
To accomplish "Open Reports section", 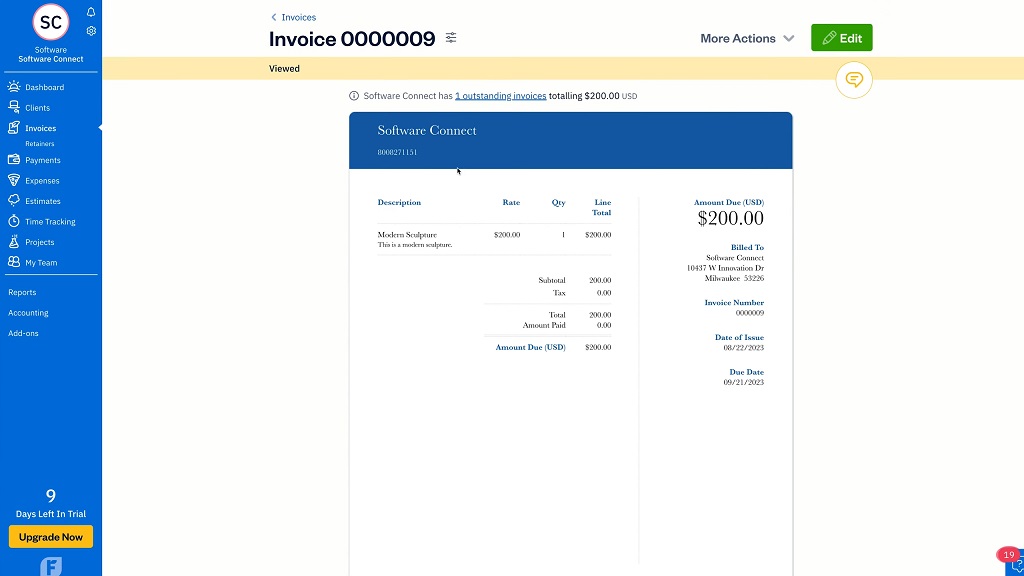I will click(22, 293).
